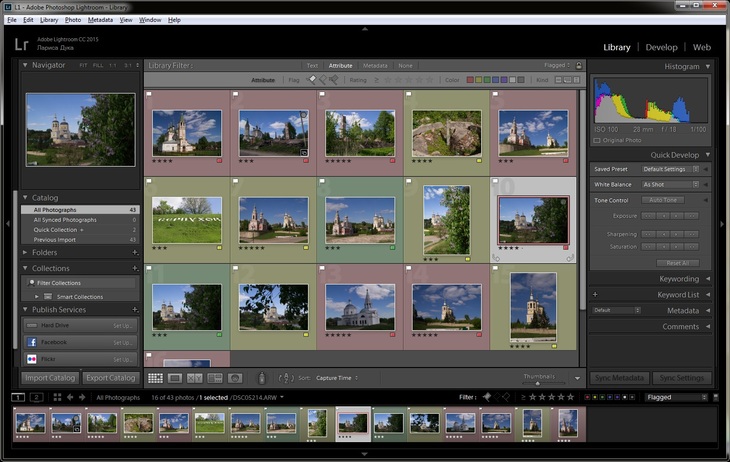
Task: Open toolbar content dropdown arrow
Action: (577, 378)
